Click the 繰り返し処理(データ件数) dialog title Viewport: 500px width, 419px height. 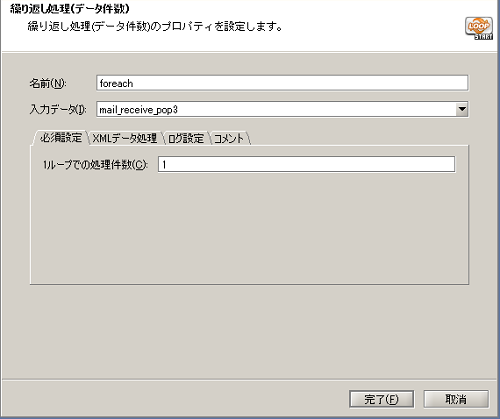click(69, 9)
